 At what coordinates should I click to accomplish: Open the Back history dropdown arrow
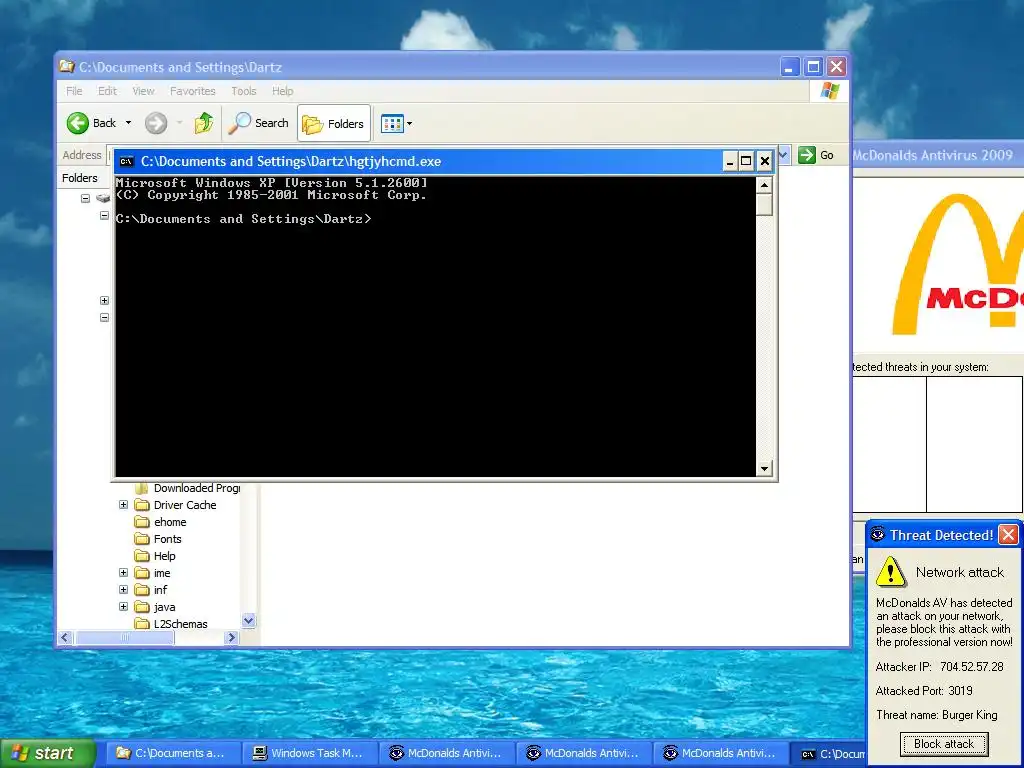[x=129, y=123]
